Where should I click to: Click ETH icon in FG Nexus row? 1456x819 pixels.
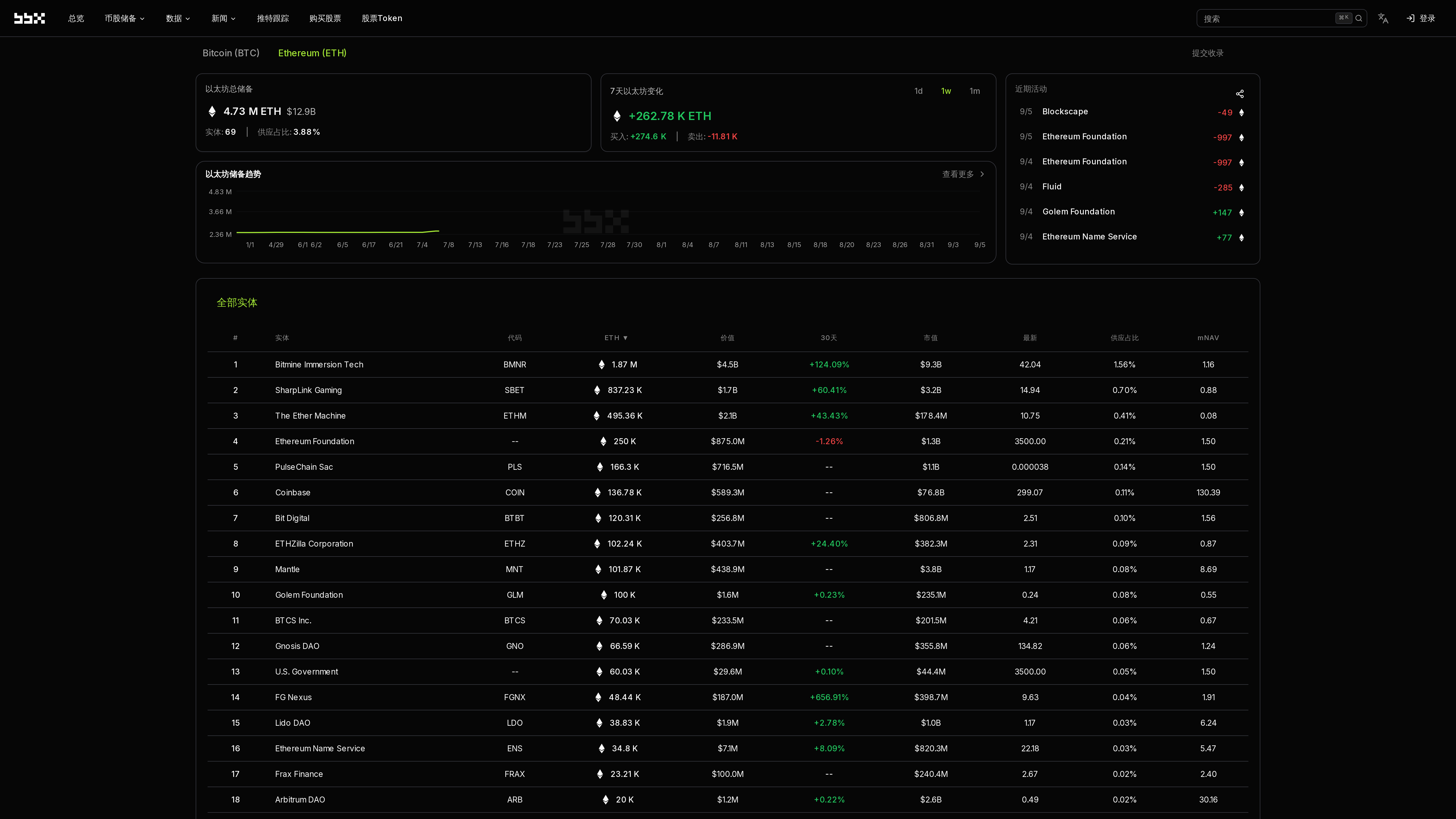click(598, 697)
